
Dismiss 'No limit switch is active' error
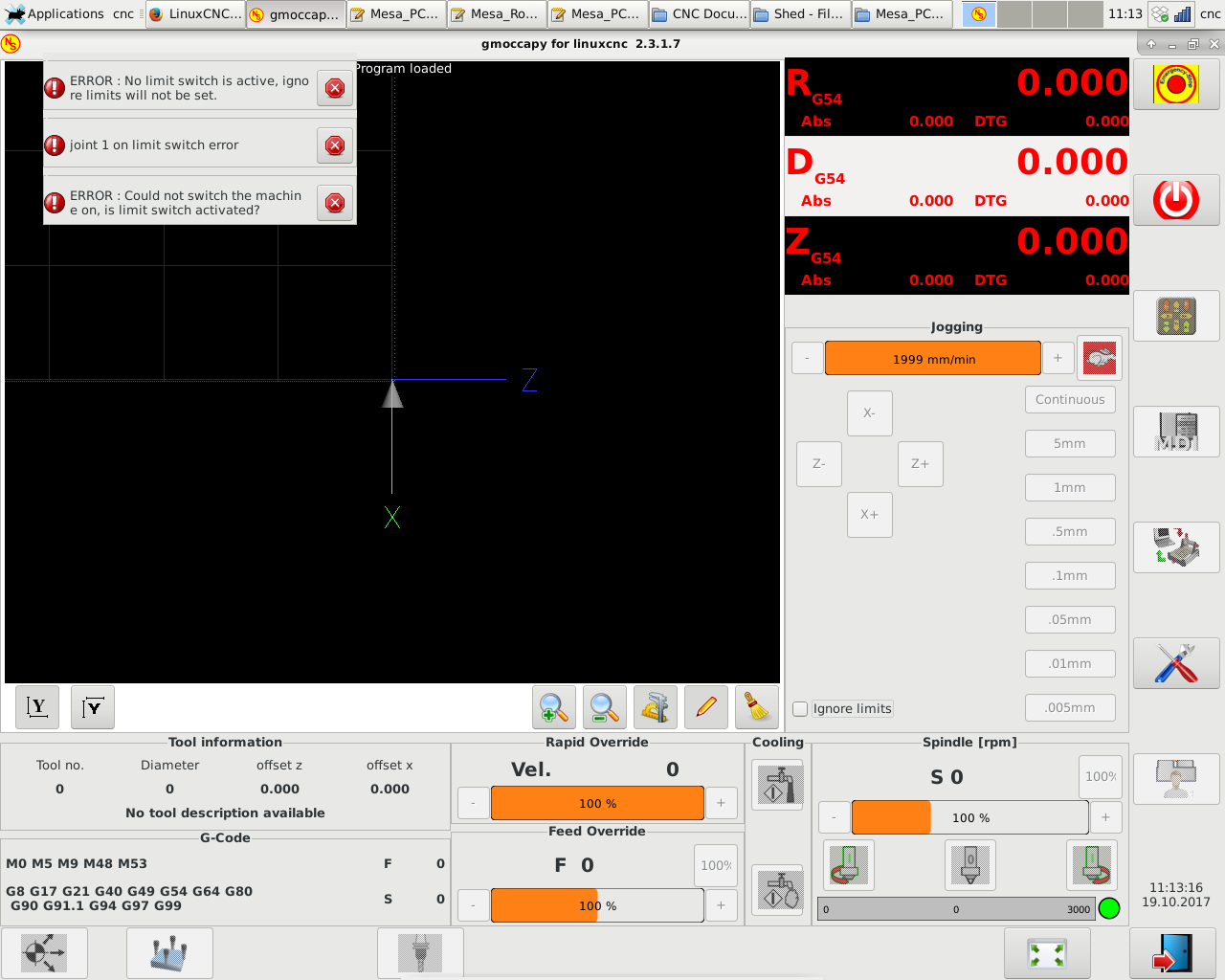coord(335,88)
